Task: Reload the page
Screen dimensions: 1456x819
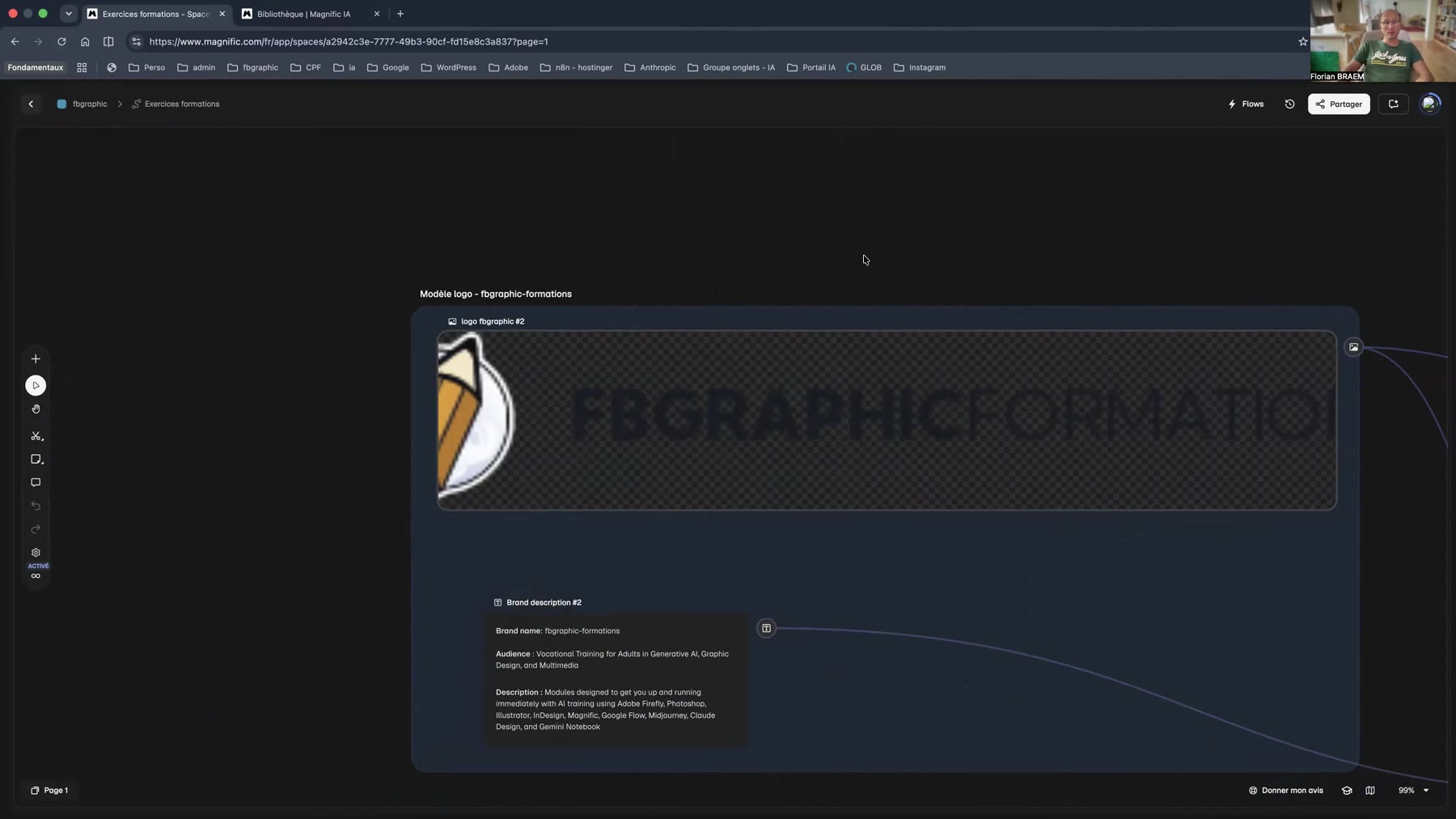Action: [x=61, y=41]
